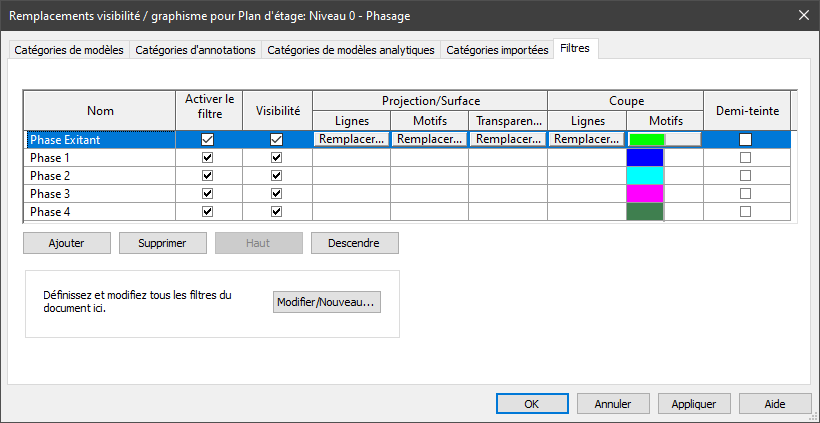820x423 pixels.
Task: Enable Demi-teinte for Phase 3
Action: click(745, 194)
